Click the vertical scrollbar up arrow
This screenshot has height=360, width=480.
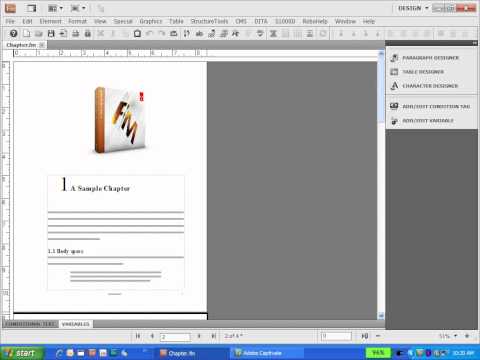coord(381,53)
